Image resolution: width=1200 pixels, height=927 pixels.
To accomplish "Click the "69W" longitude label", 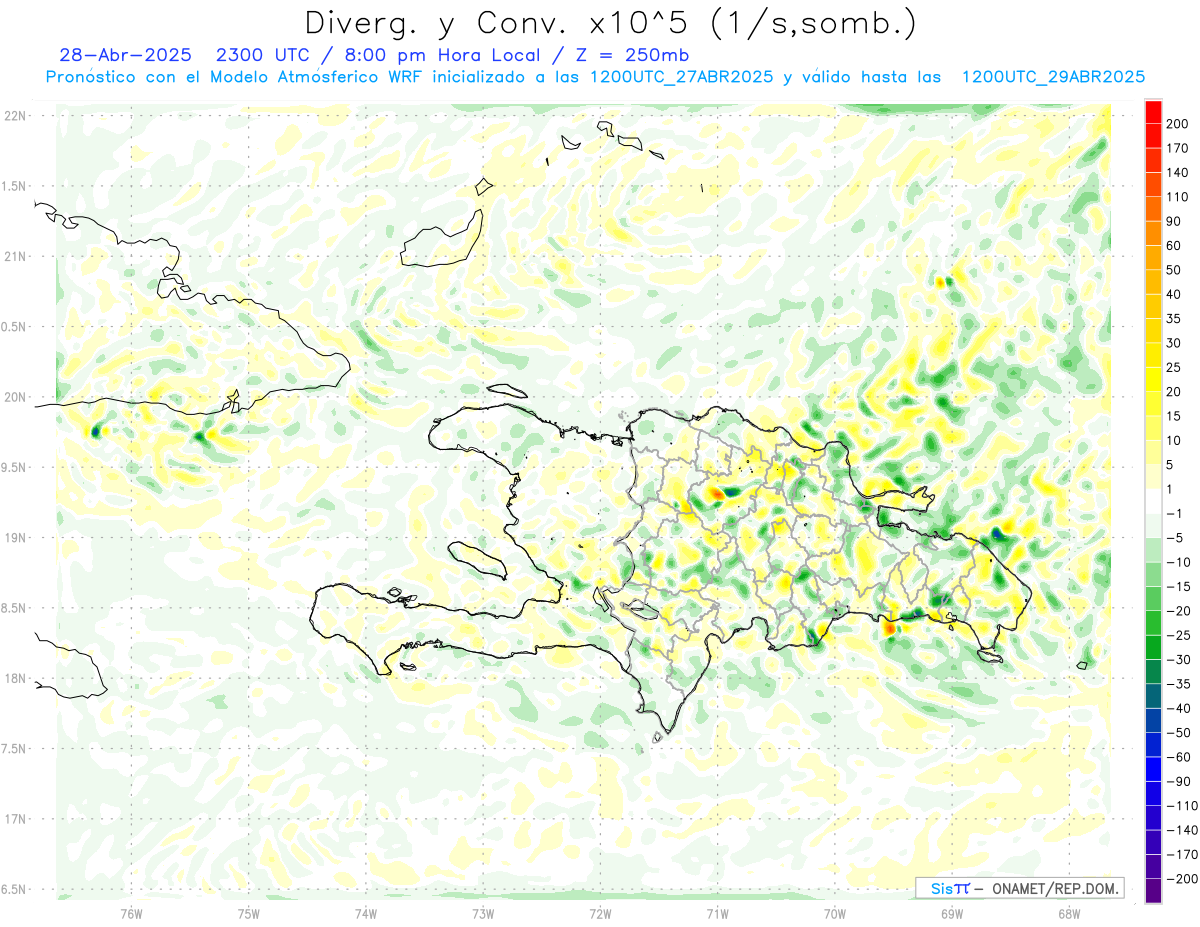I will click(952, 914).
